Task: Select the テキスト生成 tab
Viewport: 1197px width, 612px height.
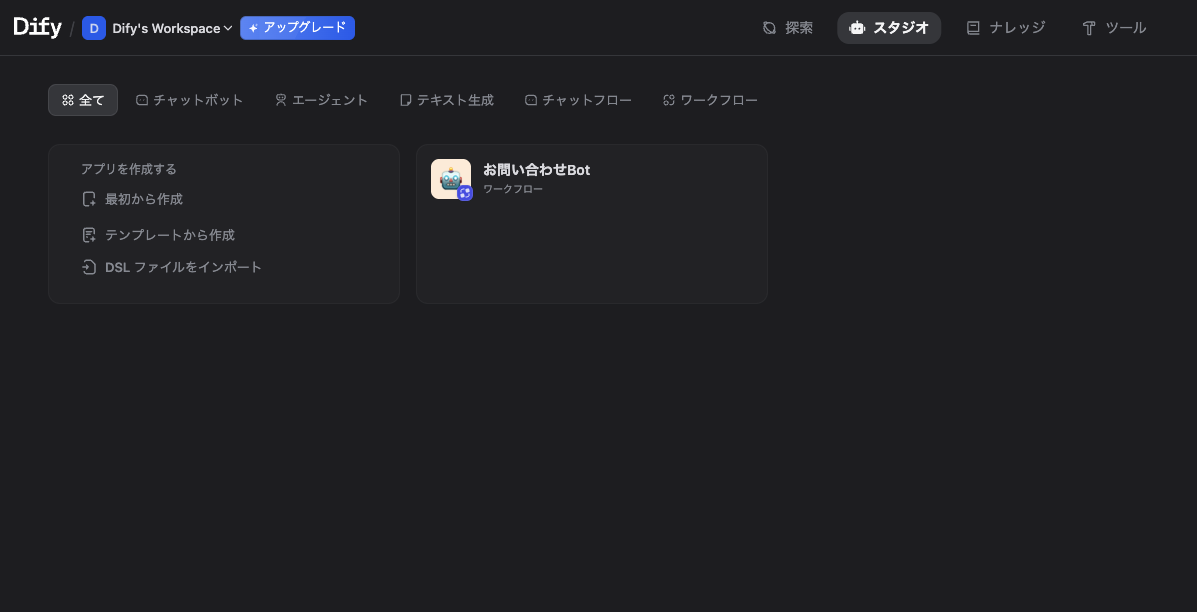Action: (447, 99)
